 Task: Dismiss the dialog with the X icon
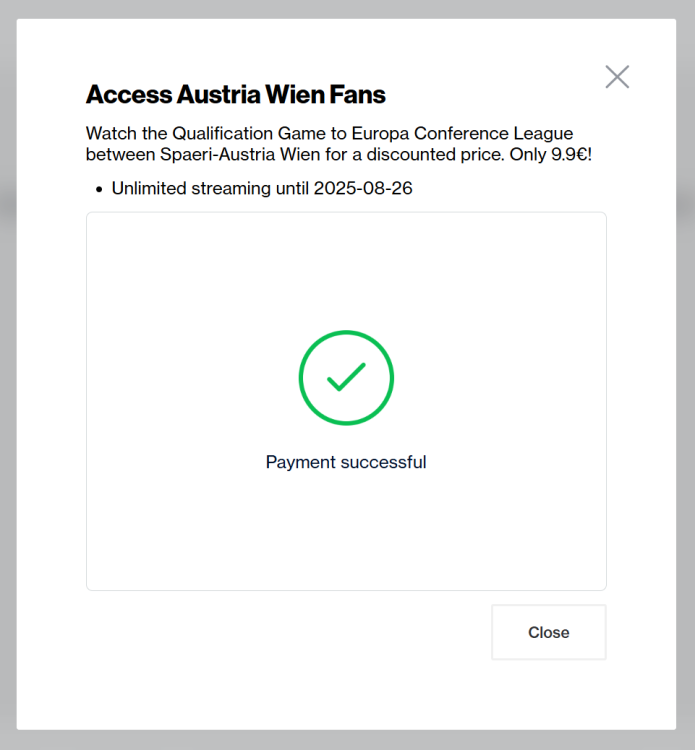tap(617, 77)
